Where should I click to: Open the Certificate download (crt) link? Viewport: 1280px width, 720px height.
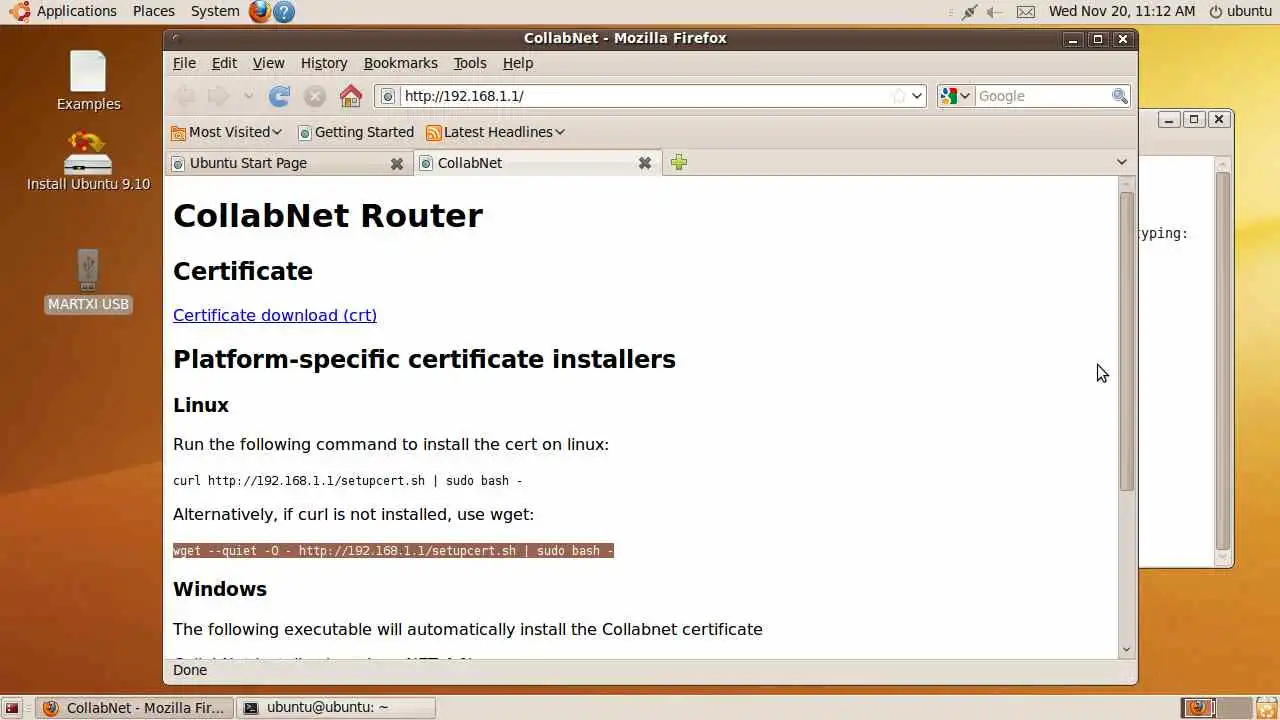275,315
